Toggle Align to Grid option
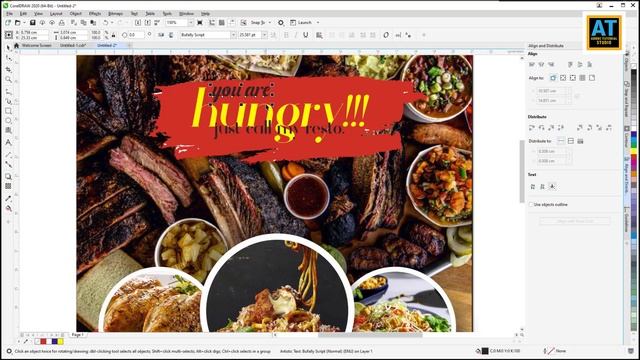Viewport: 640px width, 360px height. 582,78
